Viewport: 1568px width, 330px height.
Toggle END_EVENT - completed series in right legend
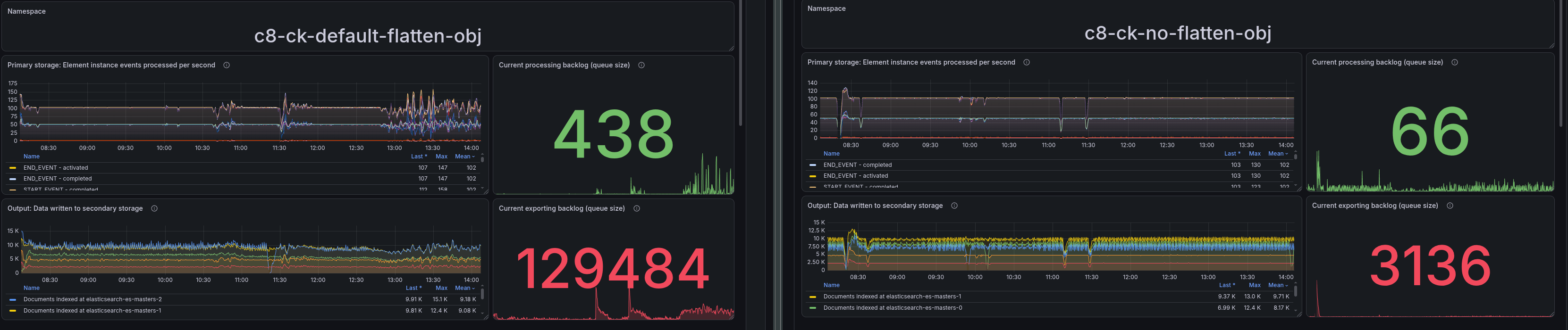(x=857, y=165)
